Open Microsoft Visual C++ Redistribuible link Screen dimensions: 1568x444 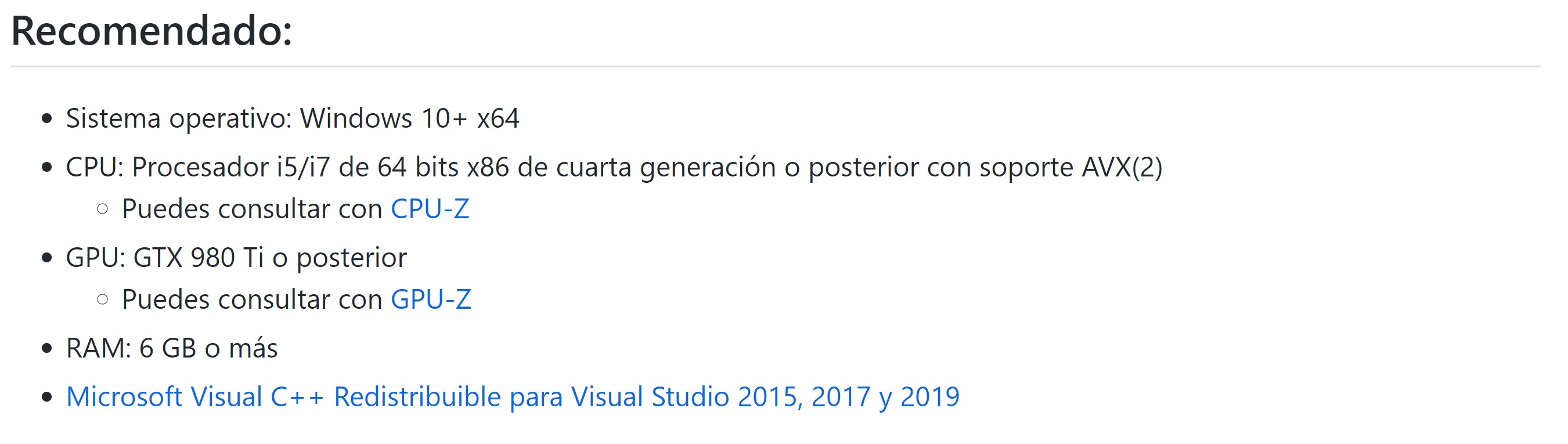513,397
